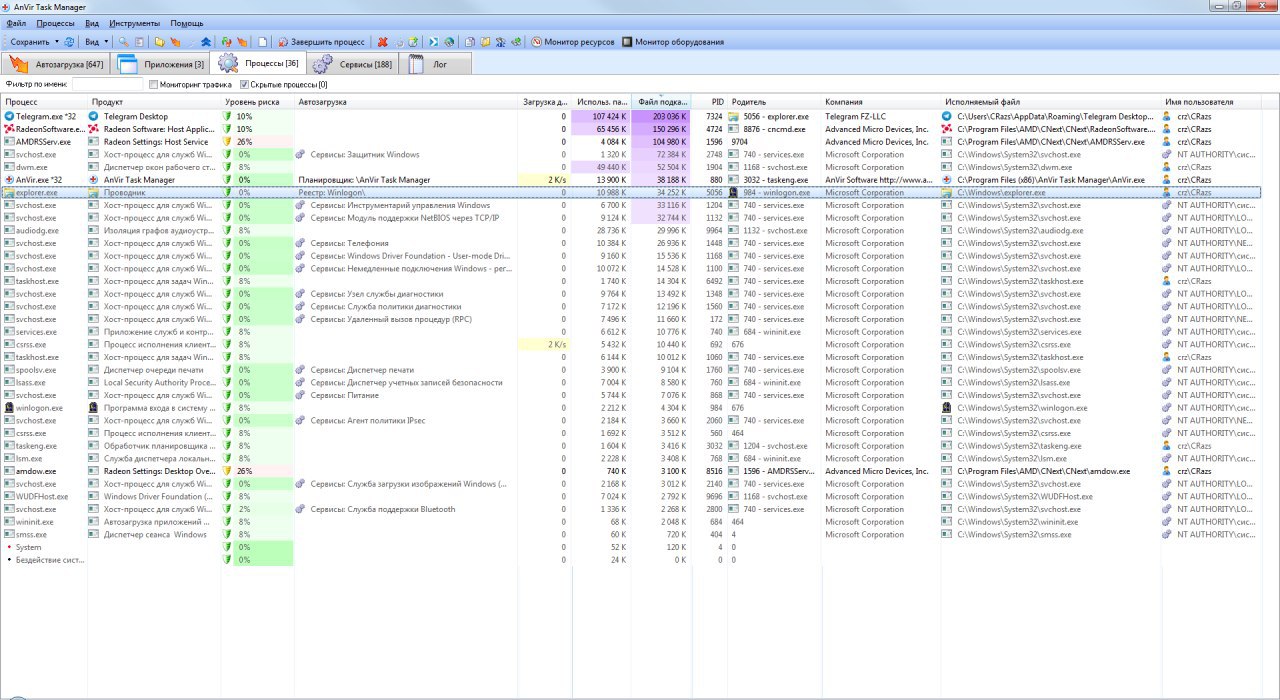The height and width of the screenshot is (700, 1280).
Task: Enable the Мониторинг трафика checkbox
Action: pyautogui.click(x=153, y=85)
